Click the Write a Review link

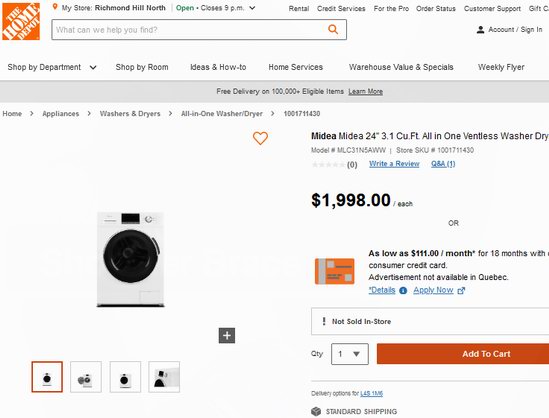tap(394, 164)
